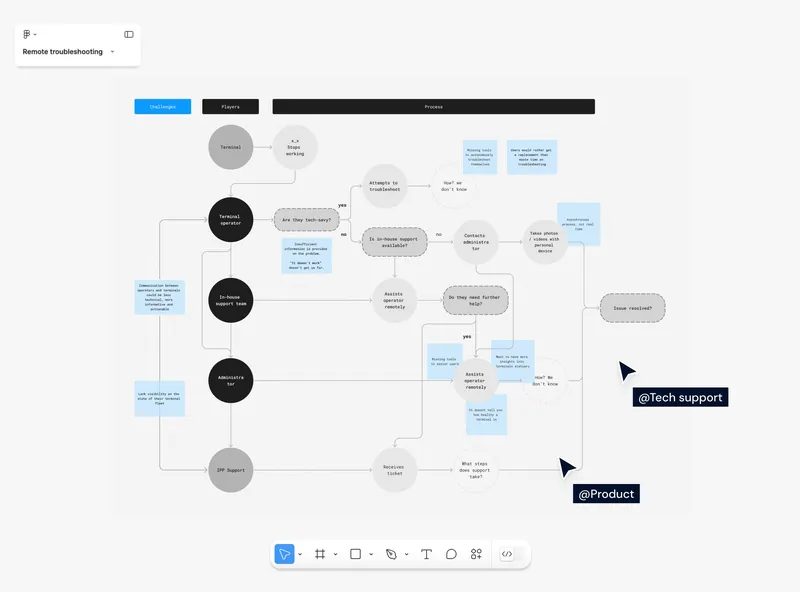Select the Stops working node
This screenshot has width=800, height=592.
pos(295,147)
